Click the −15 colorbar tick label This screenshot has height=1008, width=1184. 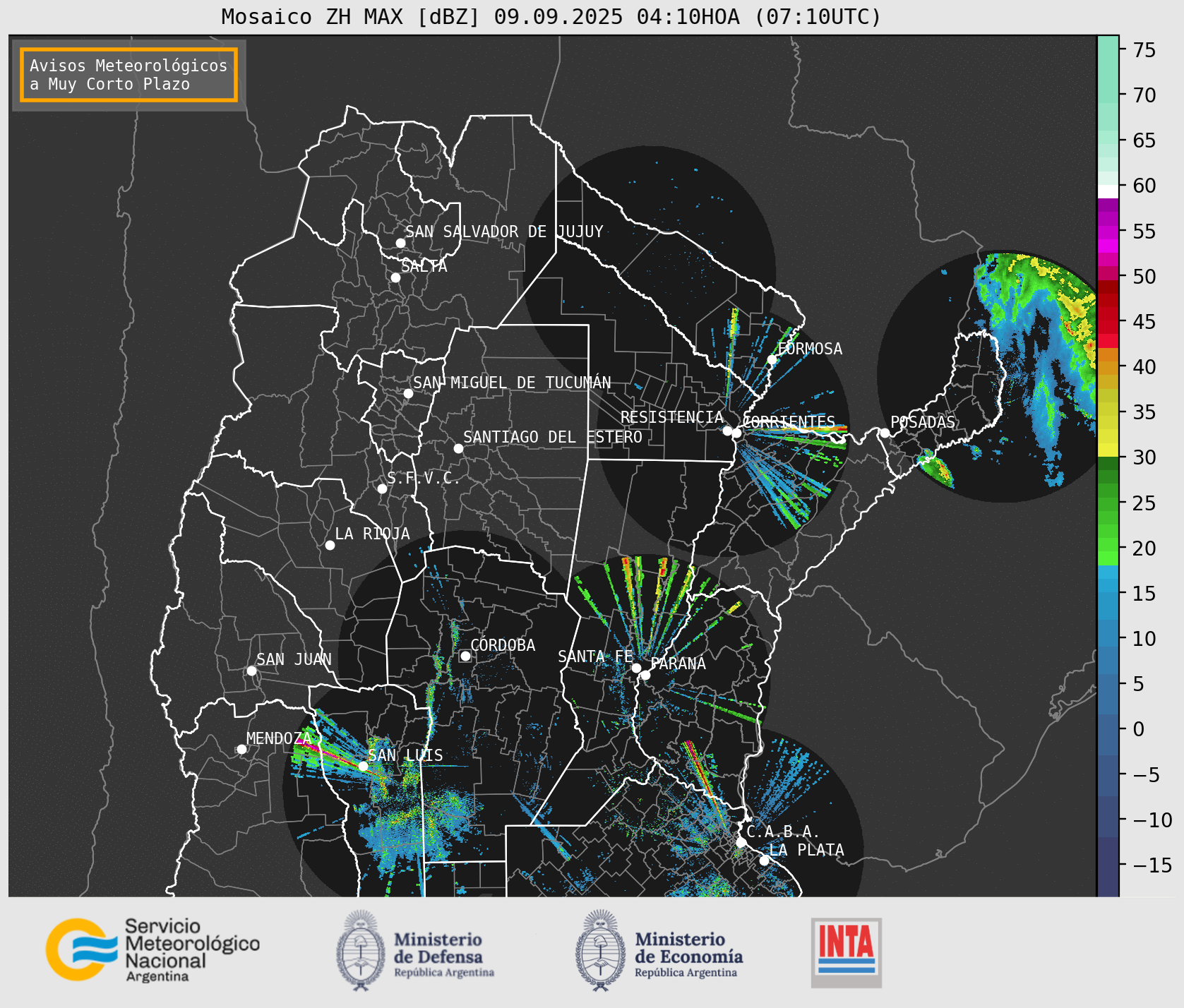point(1153,865)
